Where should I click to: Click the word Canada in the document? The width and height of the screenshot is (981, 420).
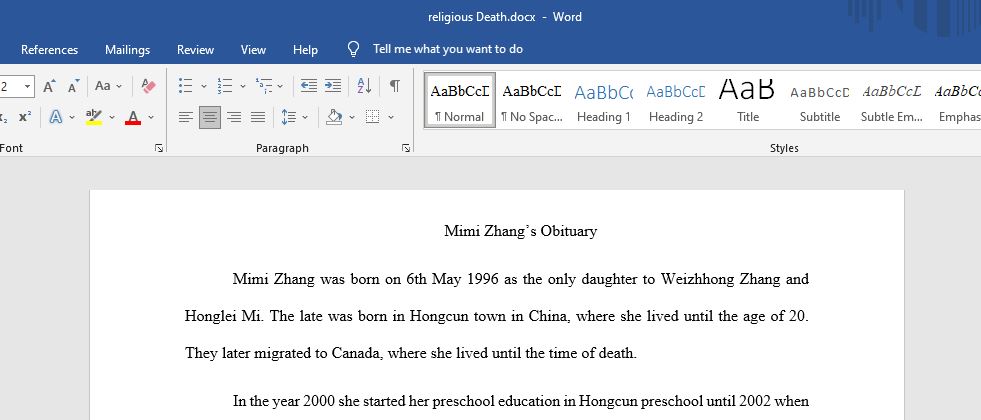356,354
